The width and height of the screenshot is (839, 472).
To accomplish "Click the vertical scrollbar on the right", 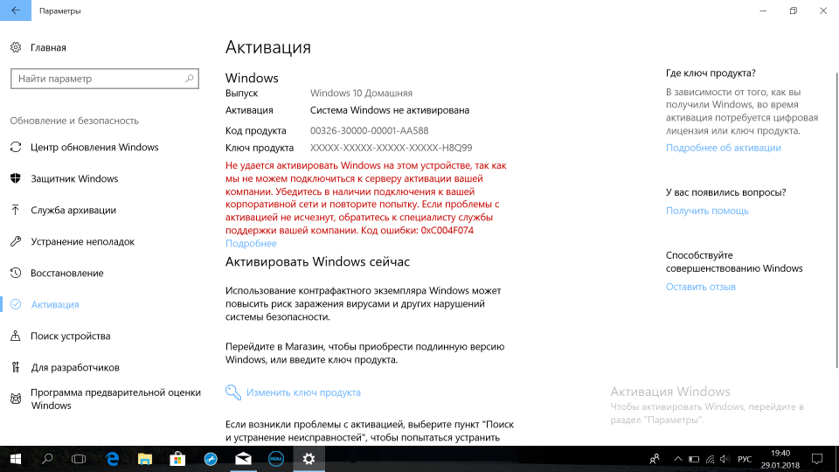I will [836, 219].
